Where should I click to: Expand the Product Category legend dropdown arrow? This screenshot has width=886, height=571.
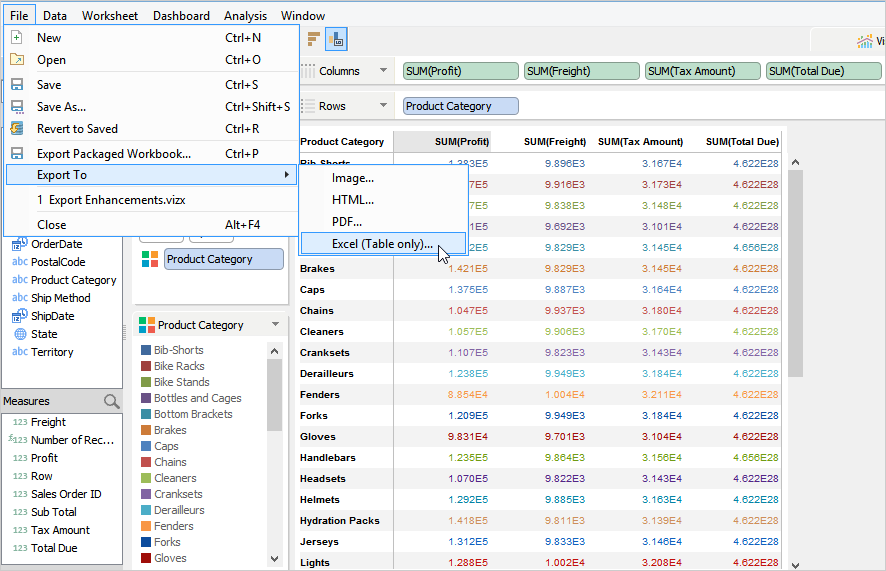pyautogui.click(x=275, y=325)
